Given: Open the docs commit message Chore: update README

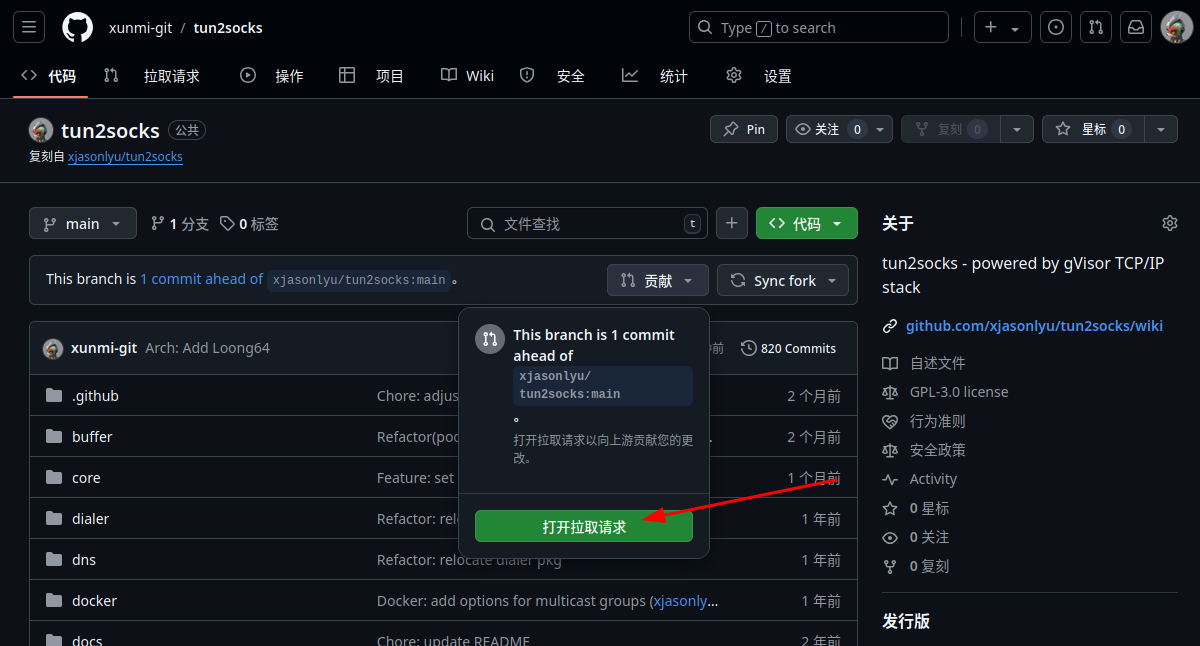Looking at the screenshot, I should coord(453,640).
